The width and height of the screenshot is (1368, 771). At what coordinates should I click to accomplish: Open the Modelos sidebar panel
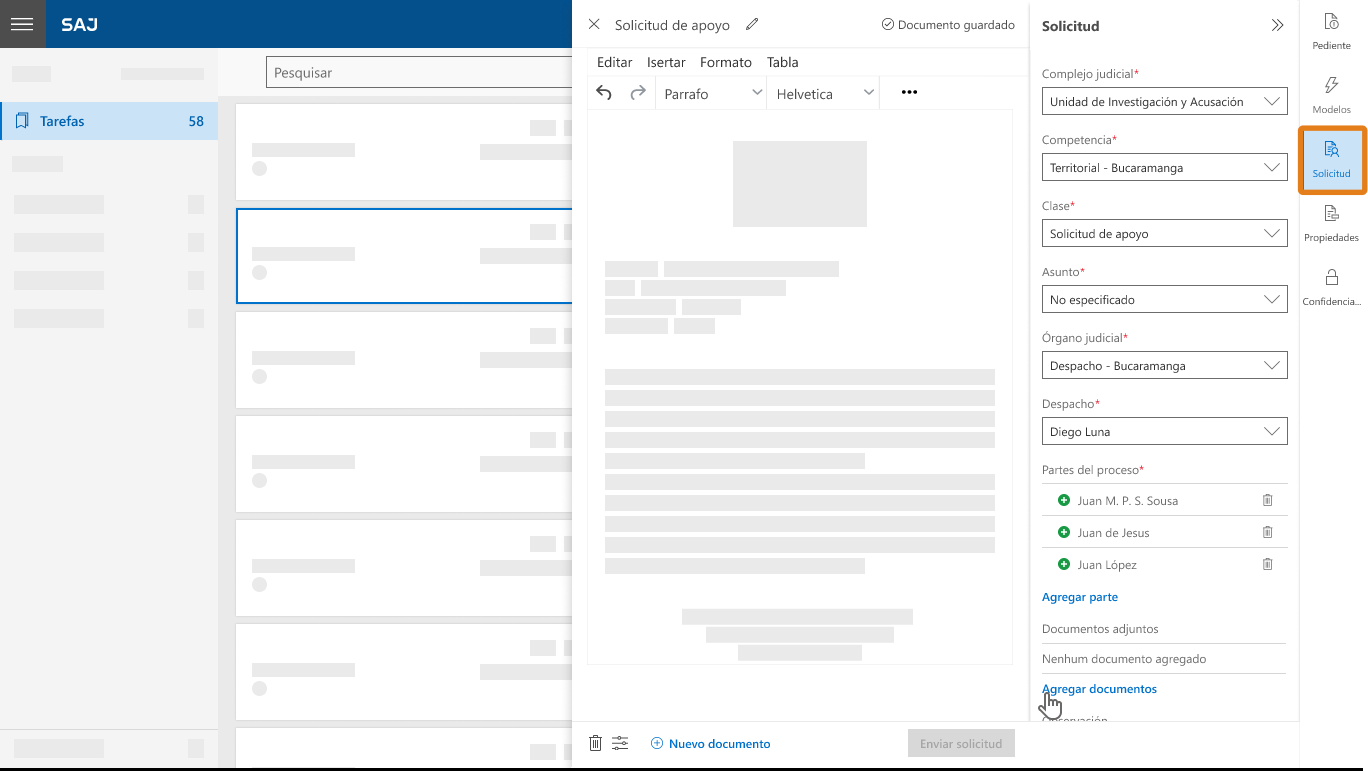pos(1332,96)
